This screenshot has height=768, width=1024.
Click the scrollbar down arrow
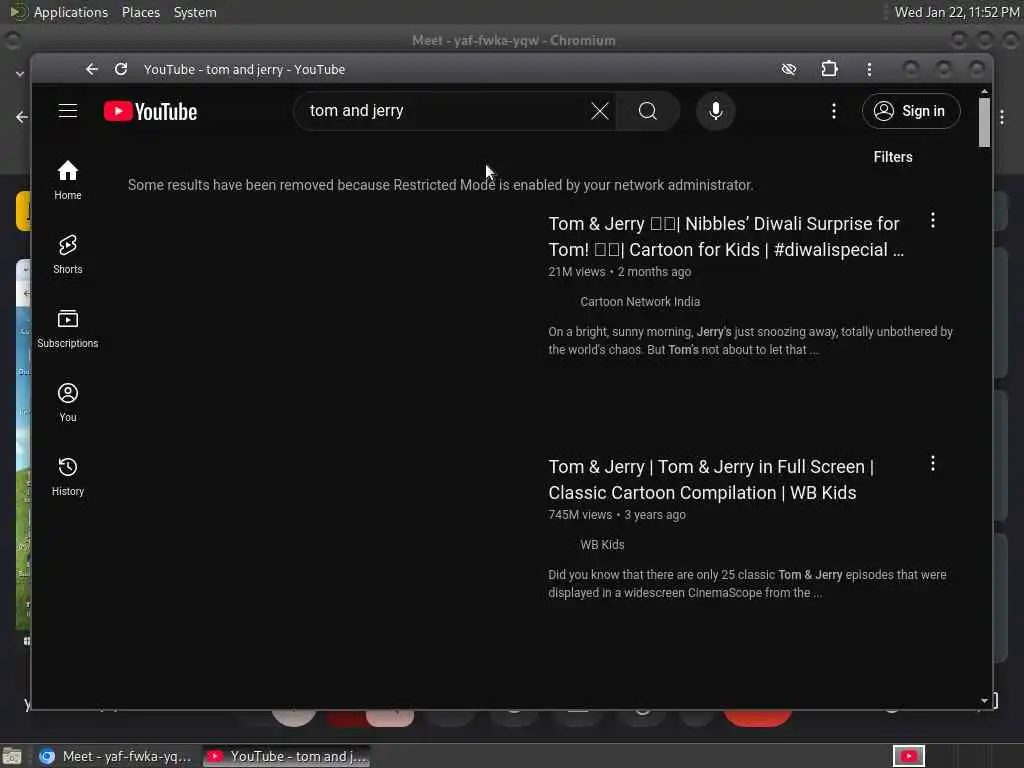point(984,701)
